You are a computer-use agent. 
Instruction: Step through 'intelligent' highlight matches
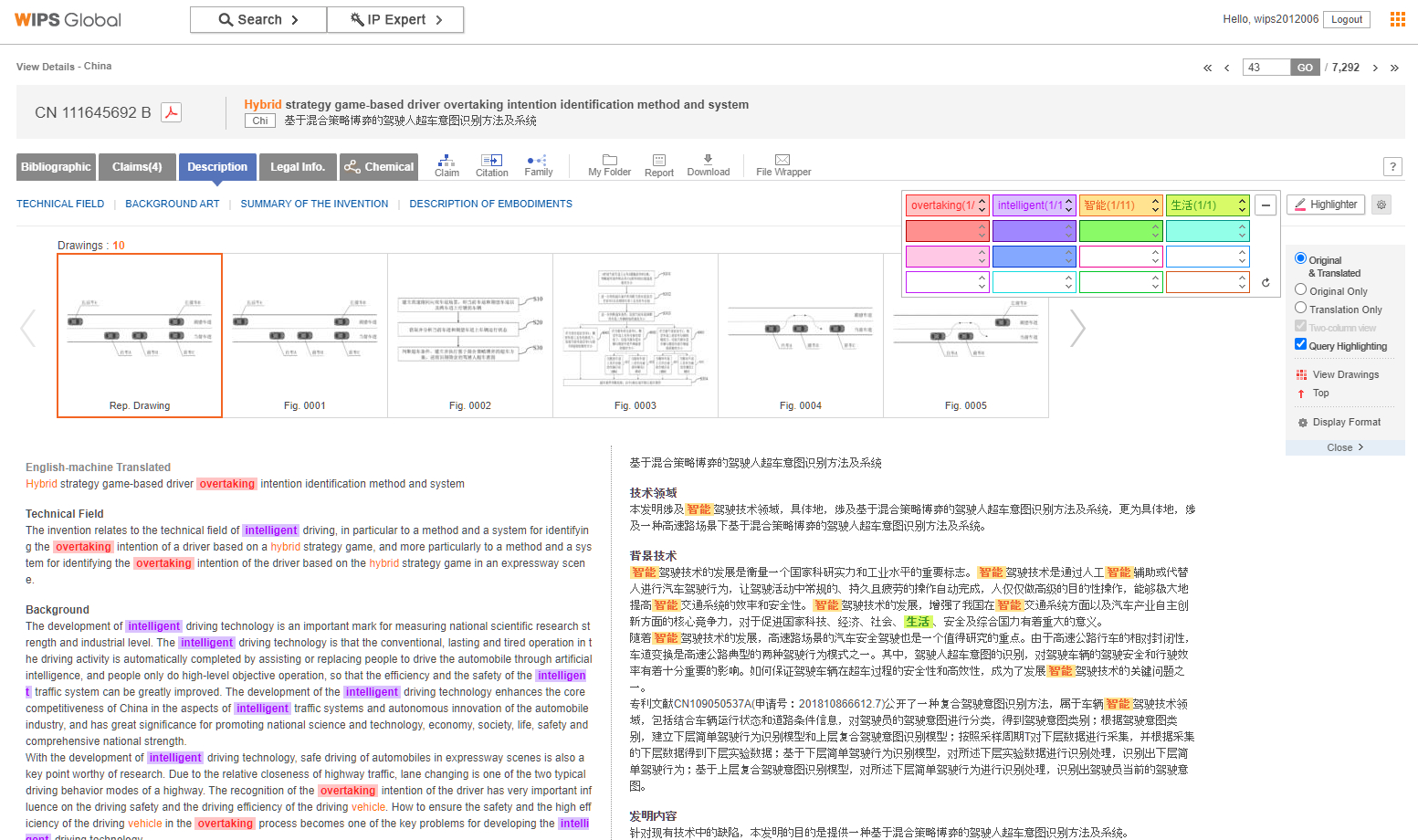(x=1069, y=205)
